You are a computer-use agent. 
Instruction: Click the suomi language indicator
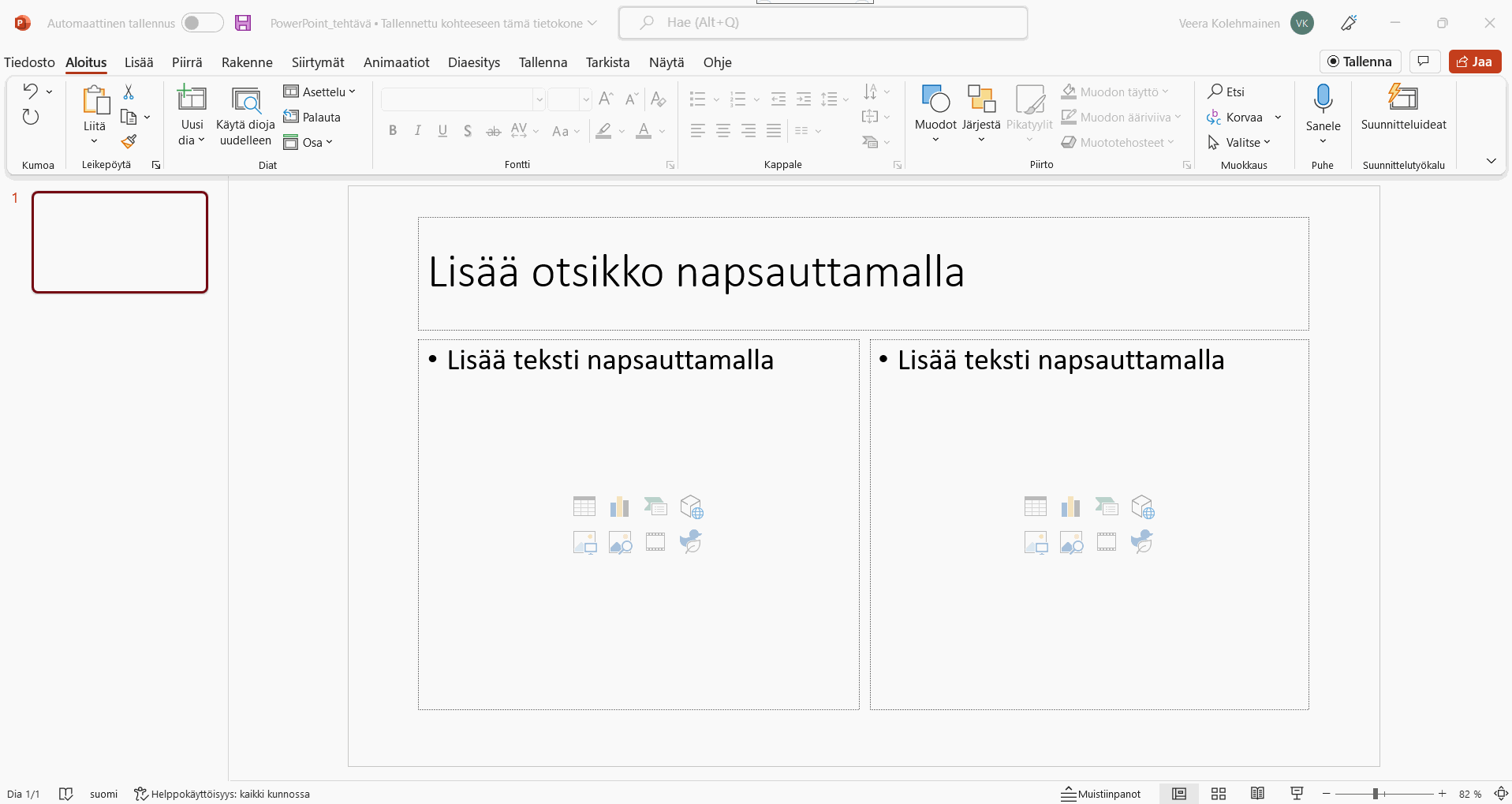tap(103, 794)
